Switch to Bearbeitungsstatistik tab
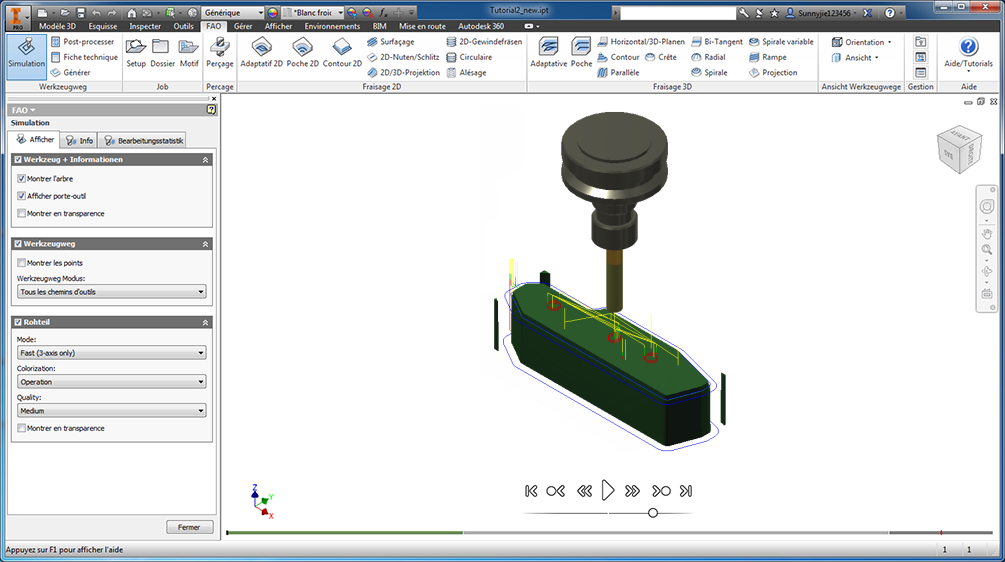This screenshot has height=562, width=1005. tap(144, 140)
